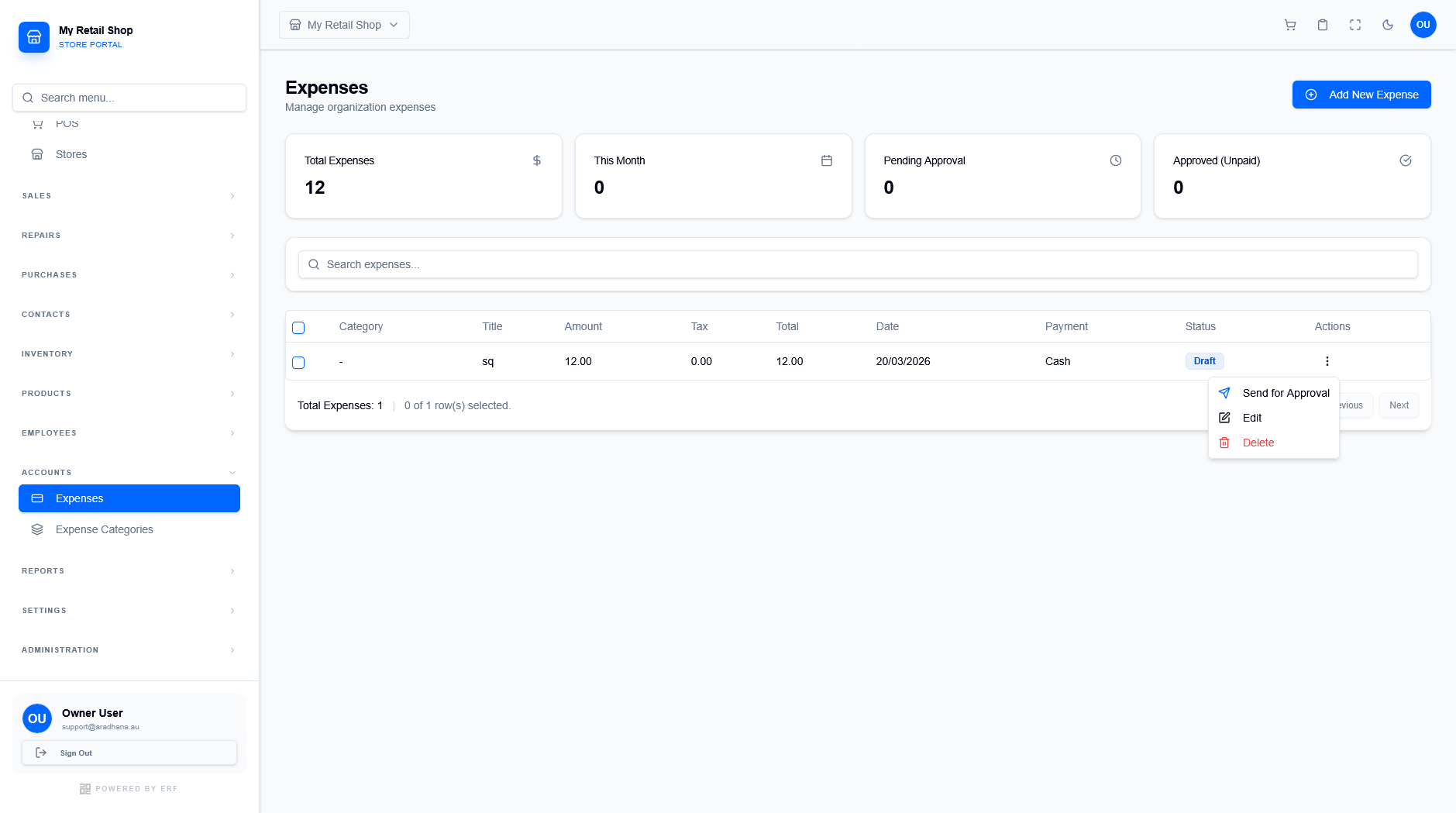Expand the Inventory sidebar section

pos(129,354)
